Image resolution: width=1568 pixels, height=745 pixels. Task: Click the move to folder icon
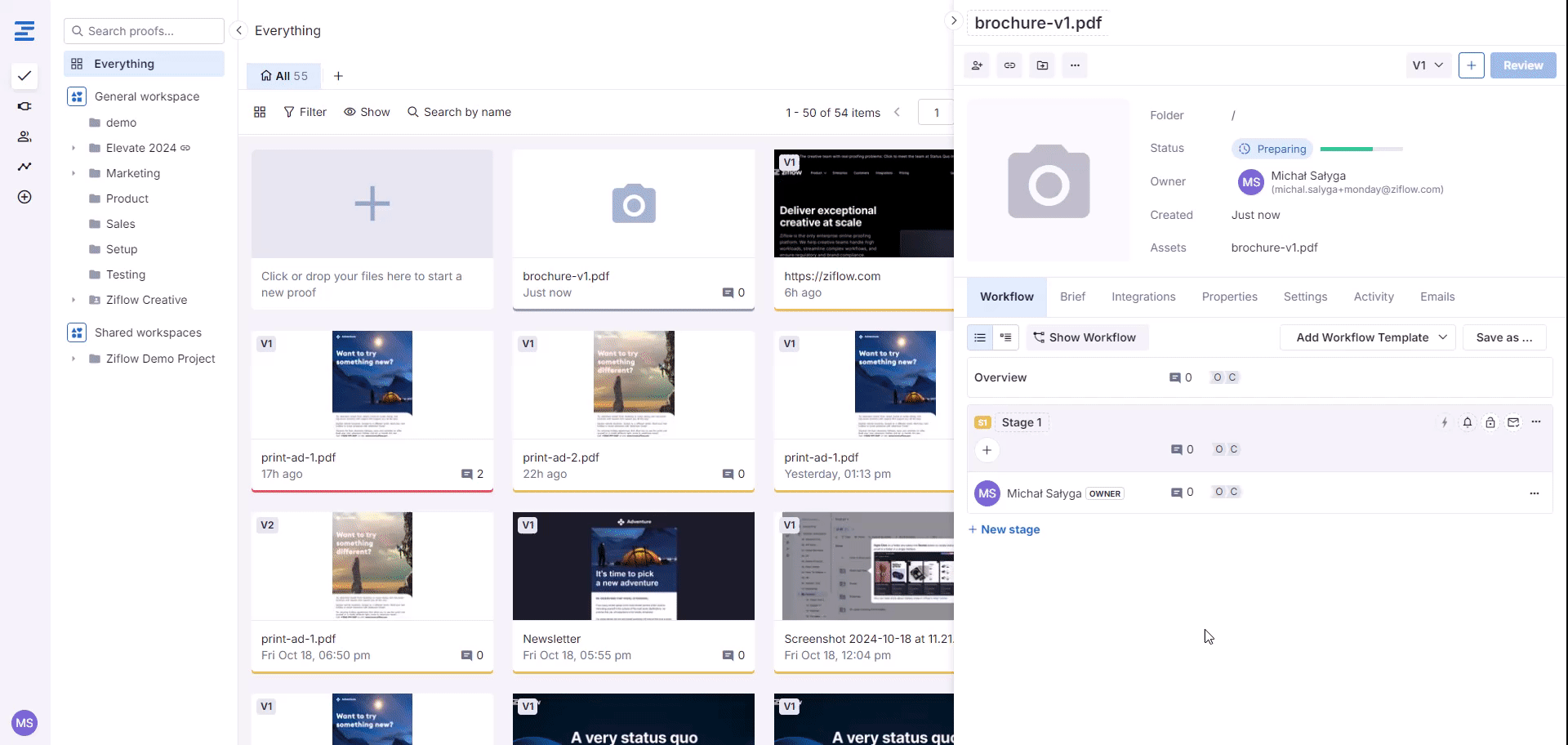click(1042, 65)
